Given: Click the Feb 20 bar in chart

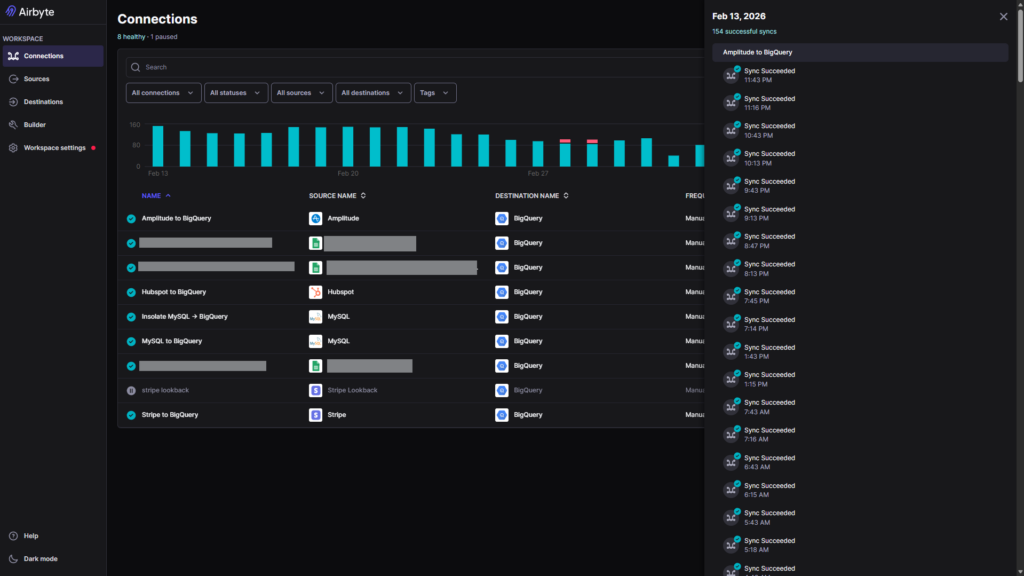Looking at the screenshot, I should (x=347, y=147).
